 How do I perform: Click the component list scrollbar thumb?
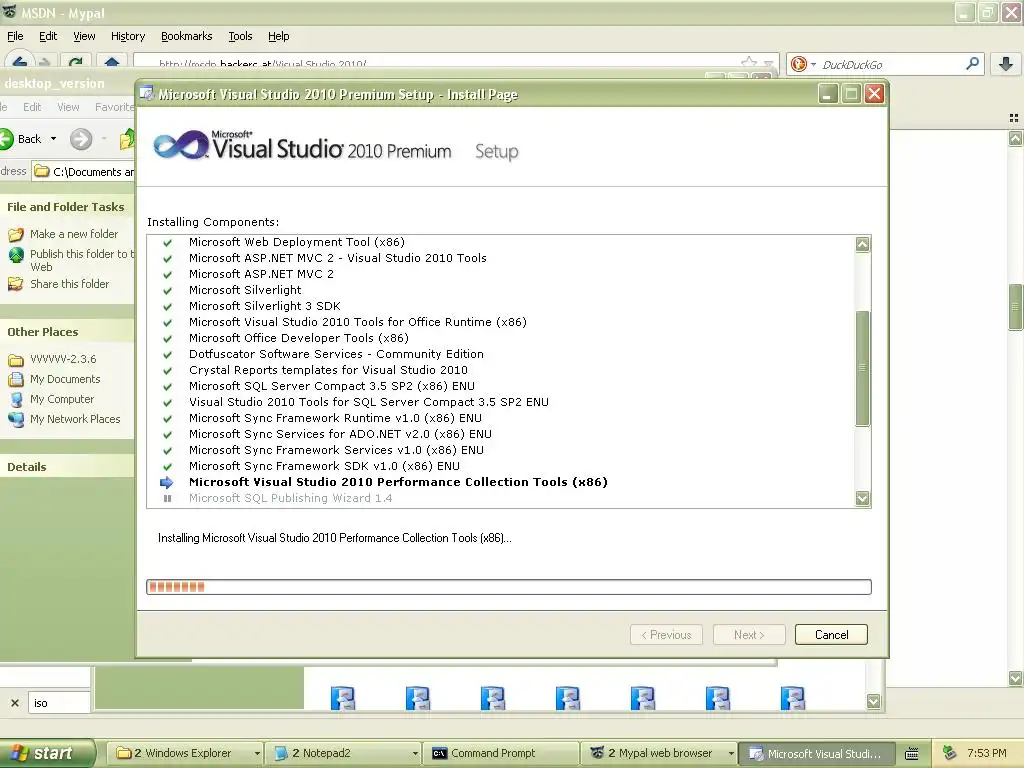(x=862, y=368)
